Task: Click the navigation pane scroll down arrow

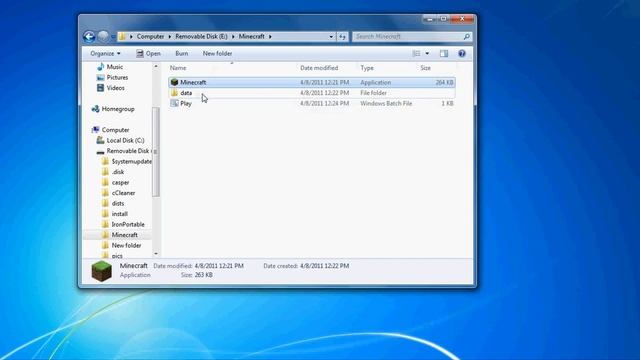Action: 156,254
